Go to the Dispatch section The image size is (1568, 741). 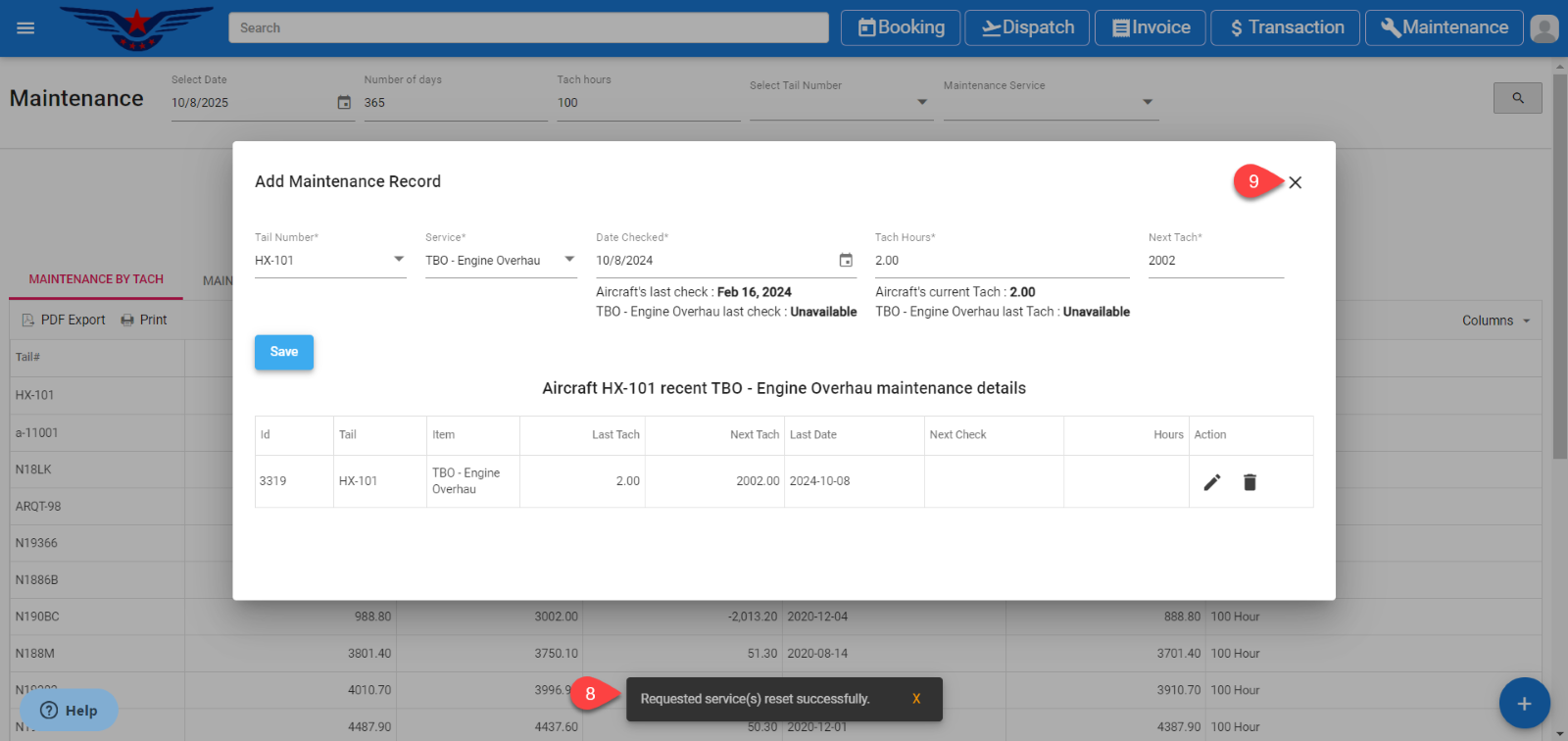point(1028,27)
